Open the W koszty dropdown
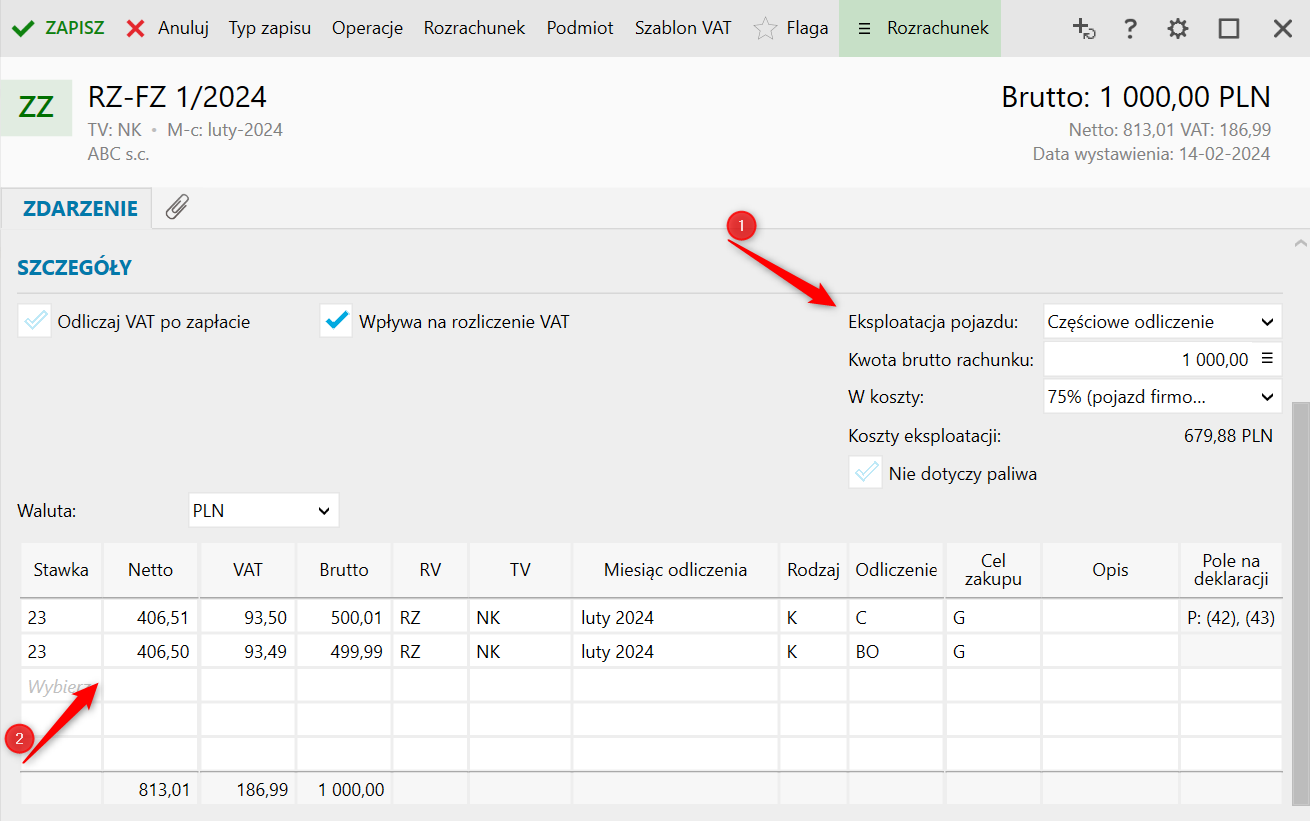 (x=1162, y=397)
